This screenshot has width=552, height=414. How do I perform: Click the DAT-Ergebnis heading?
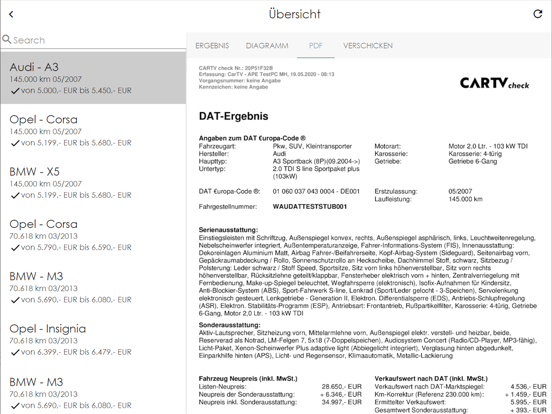pos(233,116)
